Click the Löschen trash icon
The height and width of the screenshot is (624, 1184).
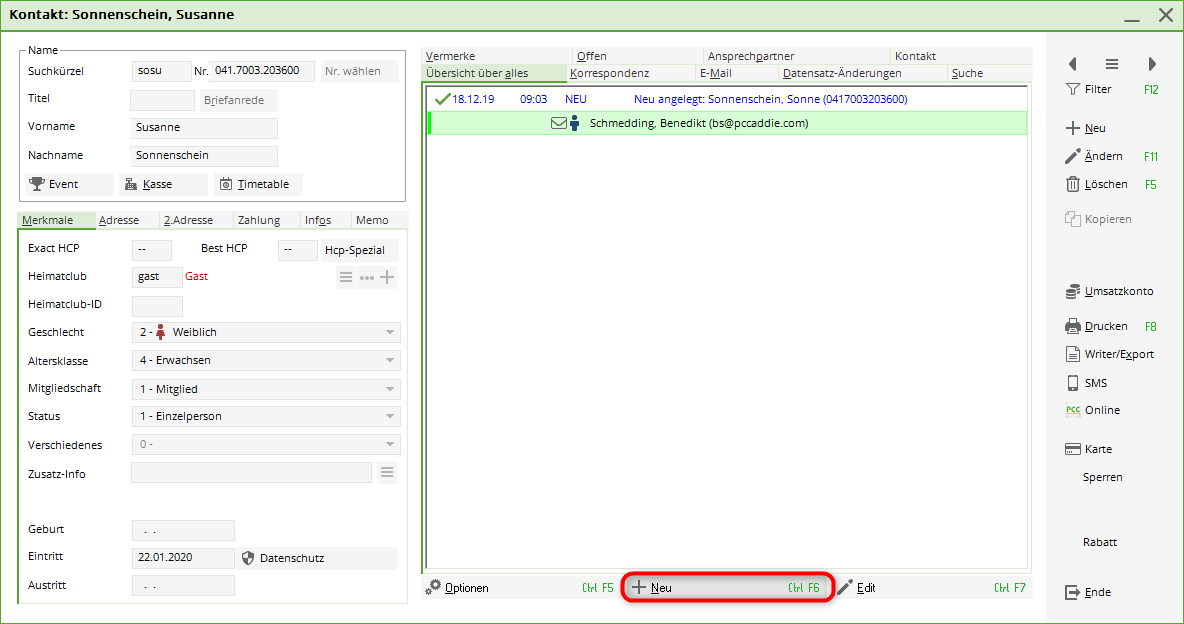tap(1073, 184)
